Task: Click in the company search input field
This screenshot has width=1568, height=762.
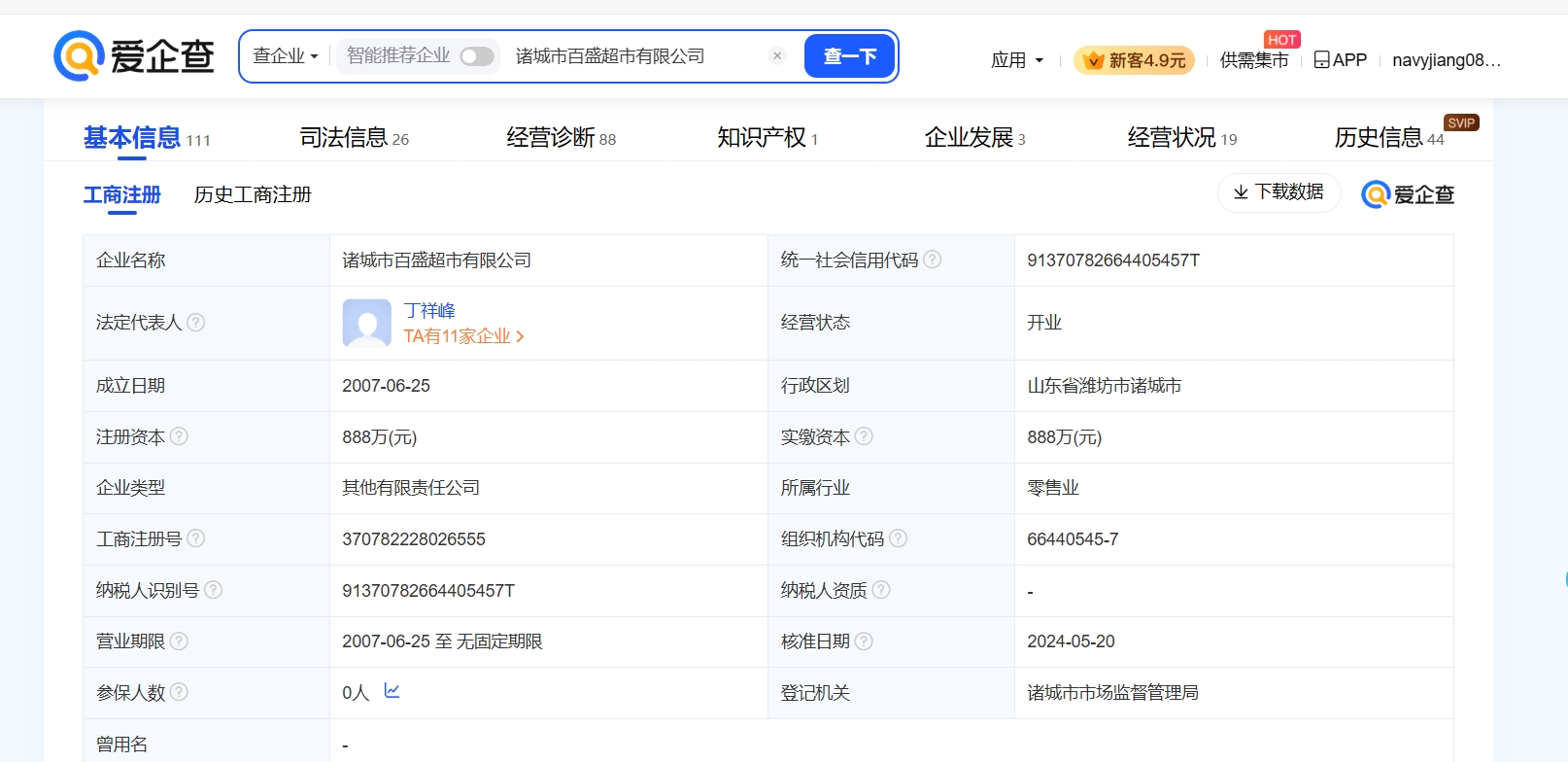Action: [631, 56]
